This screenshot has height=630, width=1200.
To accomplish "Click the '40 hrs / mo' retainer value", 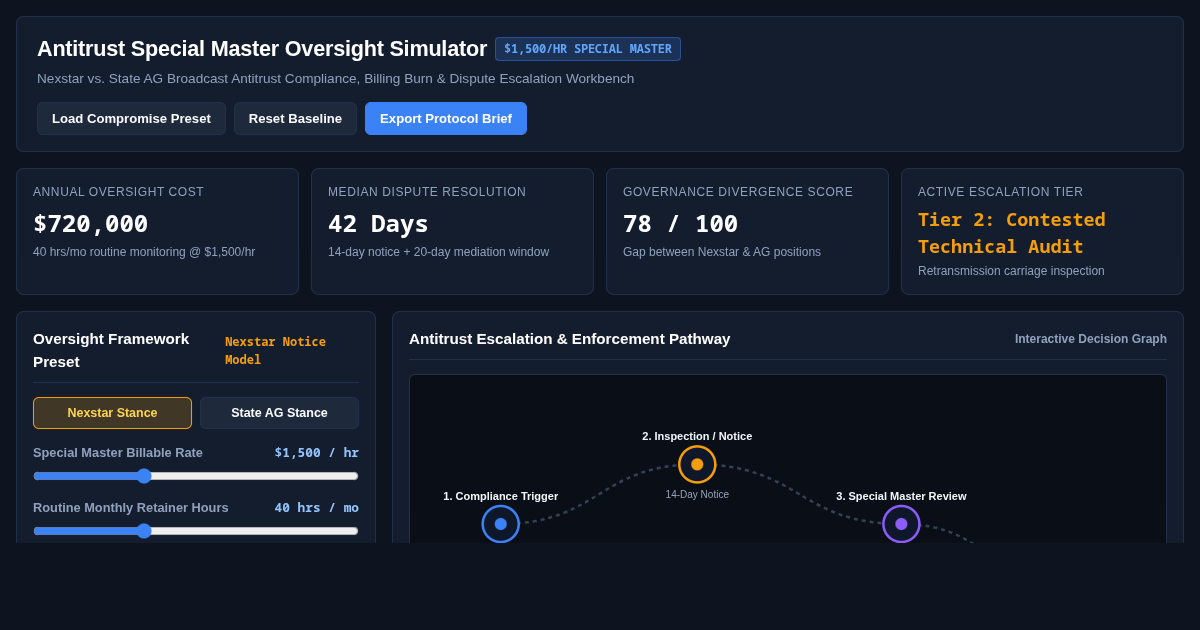I will (x=317, y=507).
